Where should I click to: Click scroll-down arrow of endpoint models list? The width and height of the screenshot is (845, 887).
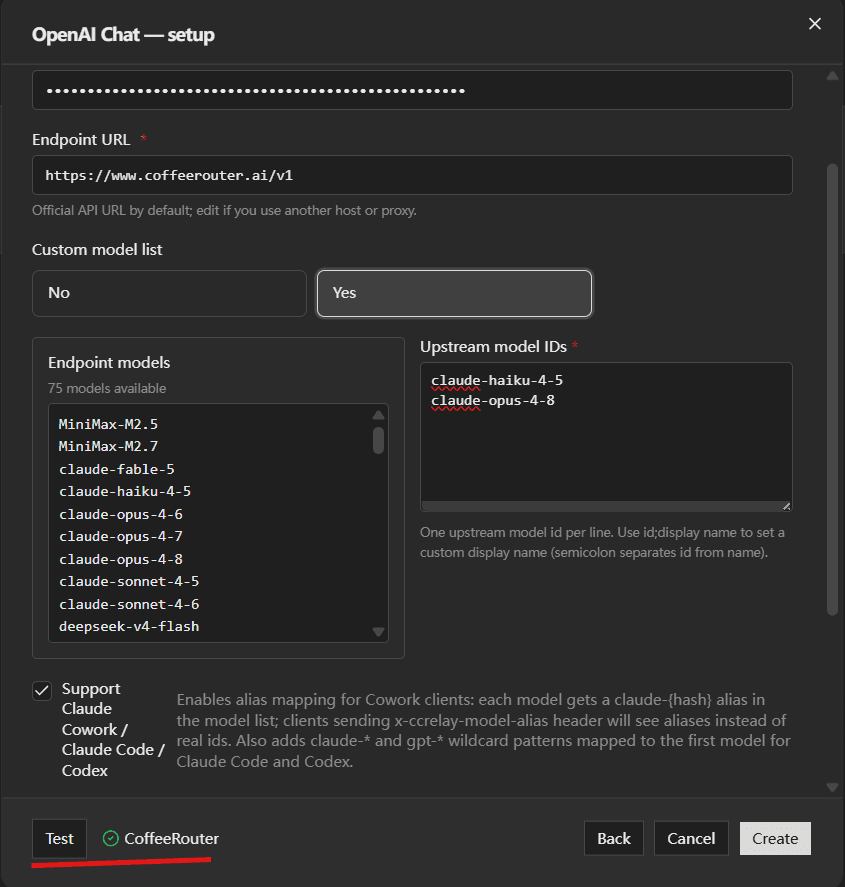378,632
